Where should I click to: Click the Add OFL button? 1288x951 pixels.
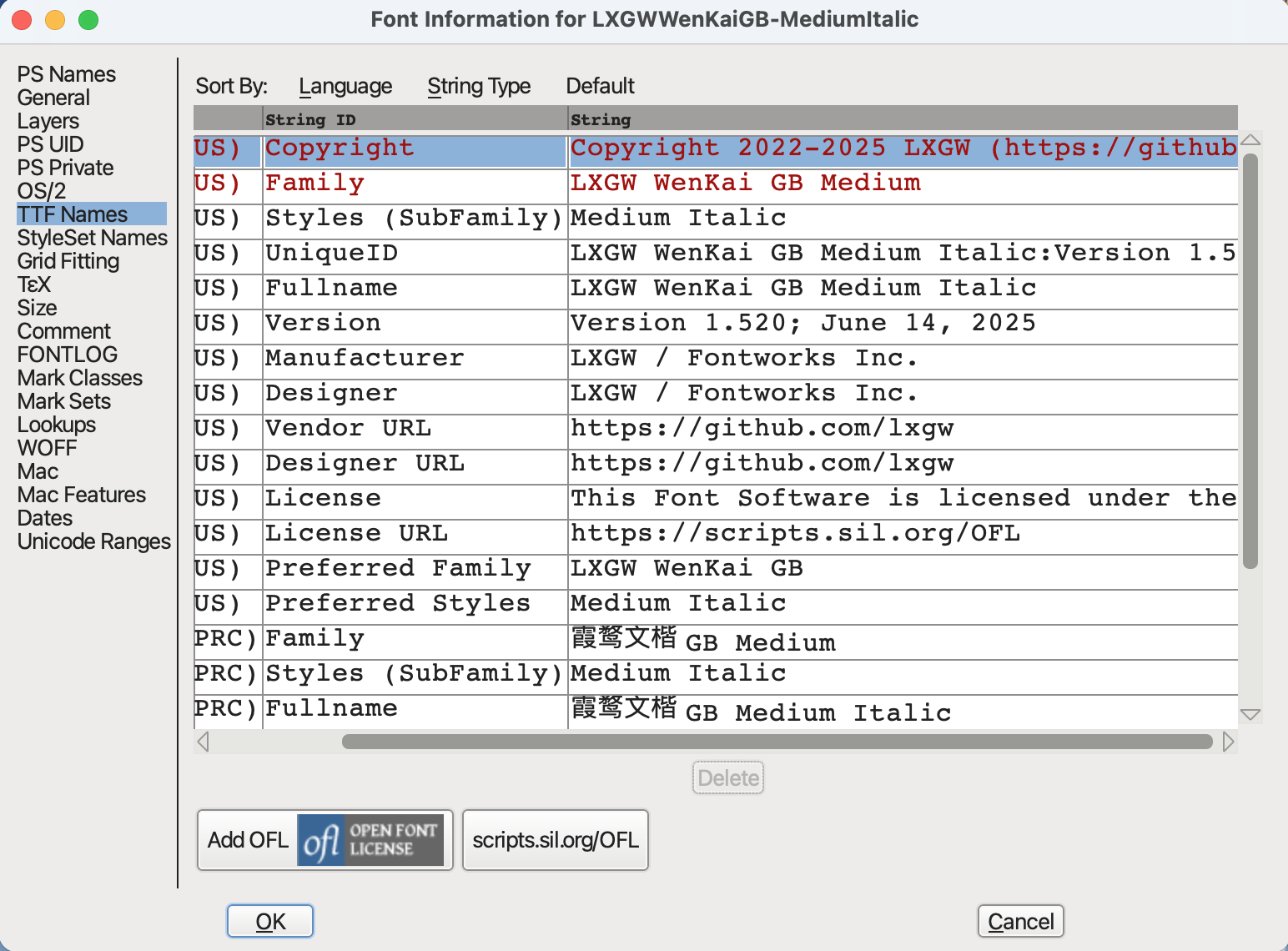coord(247,840)
